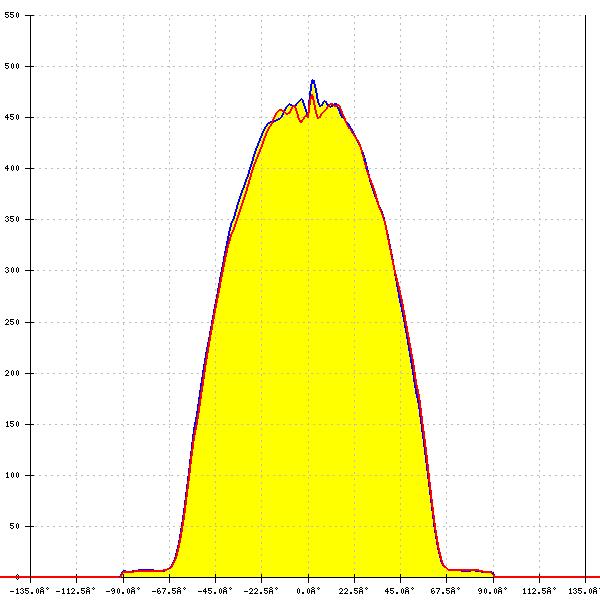Viewport: 600px width, 600px height.
Task: Select the -112.5° x-axis label
Action: point(75,591)
